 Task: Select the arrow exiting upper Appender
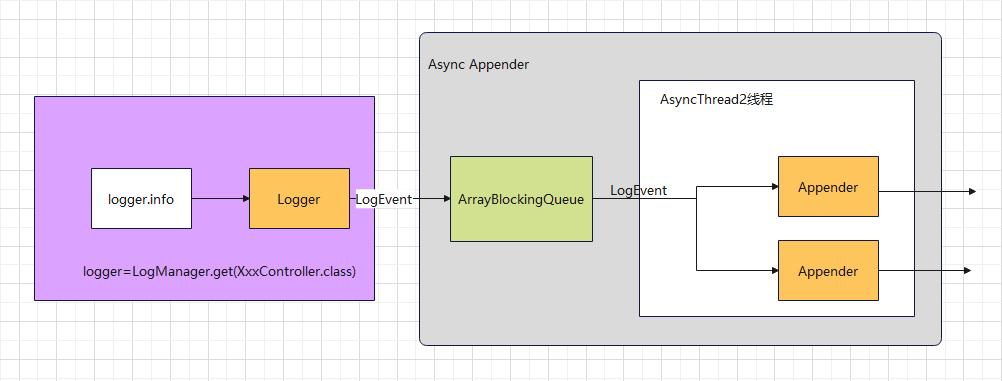pos(927,191)
